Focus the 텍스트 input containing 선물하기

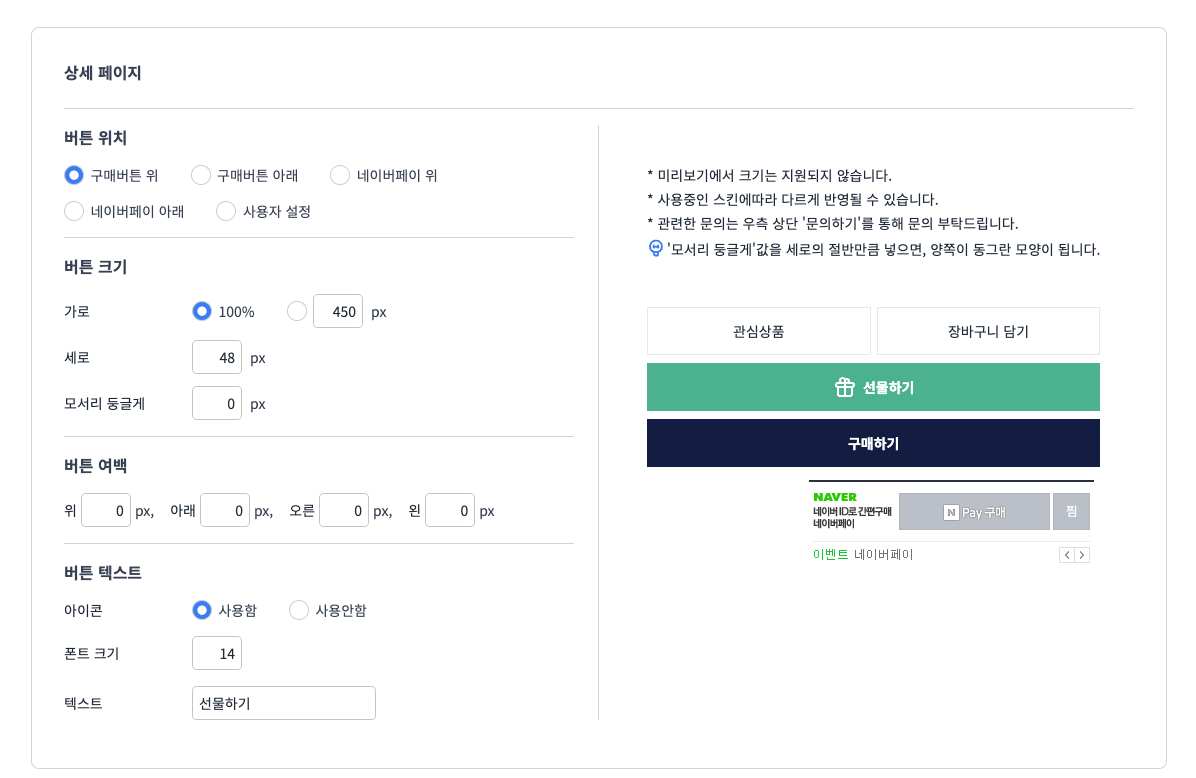coord(283,703)
